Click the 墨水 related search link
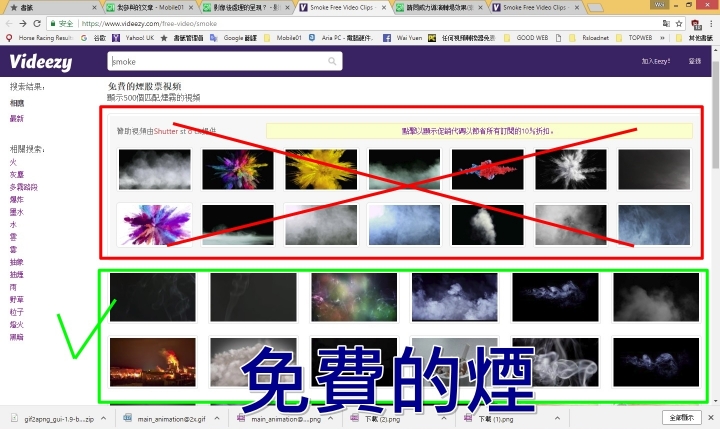 click(x=17, y=212)
